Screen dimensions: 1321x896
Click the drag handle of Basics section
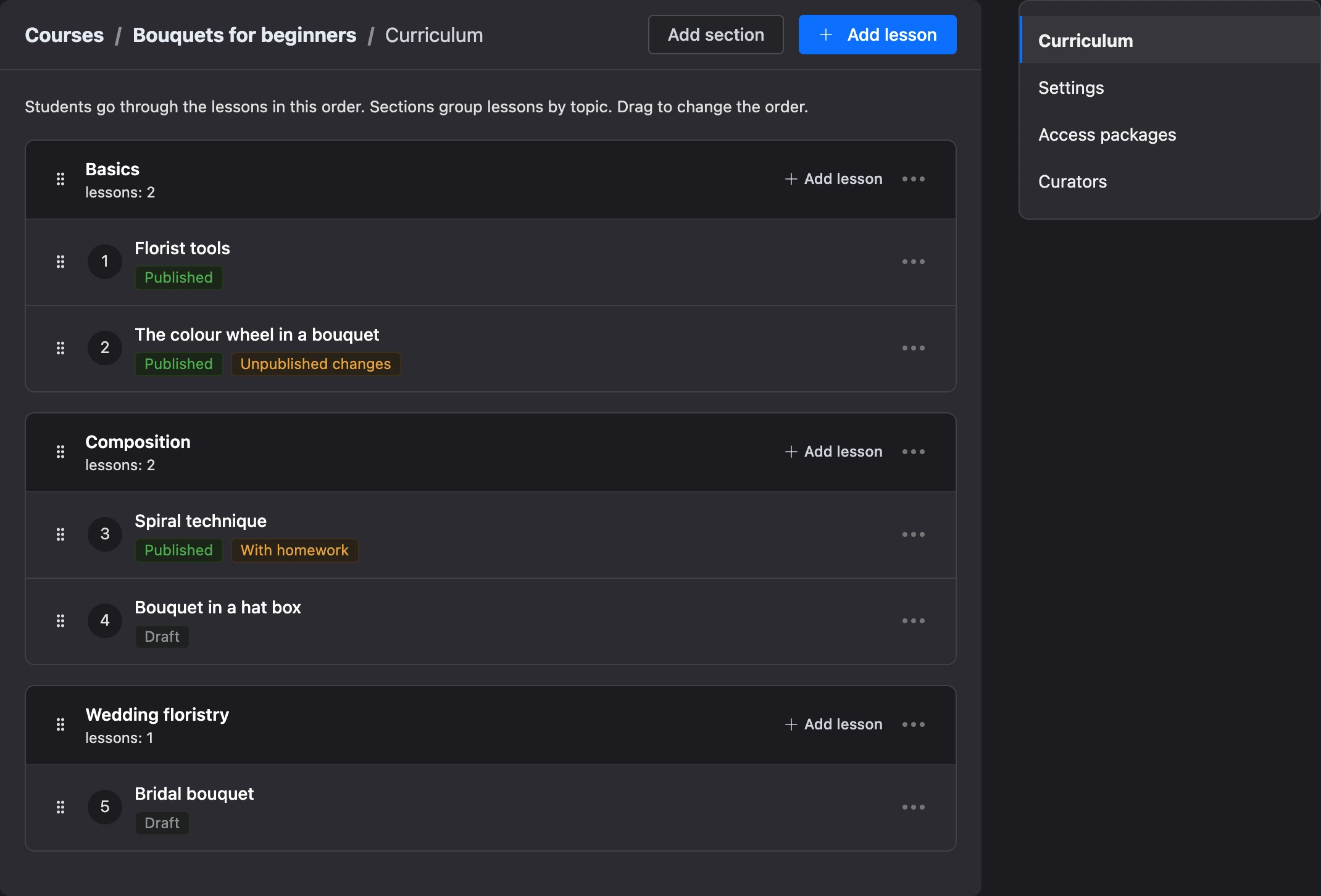pyautogui.click(x=60, y=179)
